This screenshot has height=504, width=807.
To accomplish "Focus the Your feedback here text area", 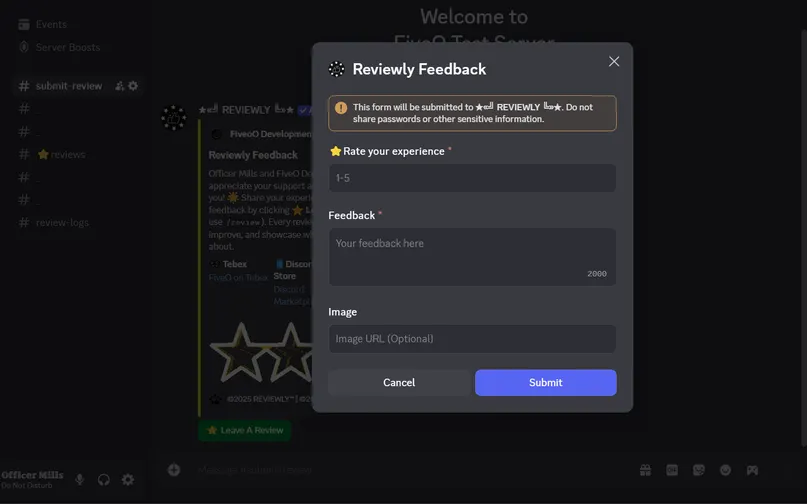I will (x=472, y=257).
